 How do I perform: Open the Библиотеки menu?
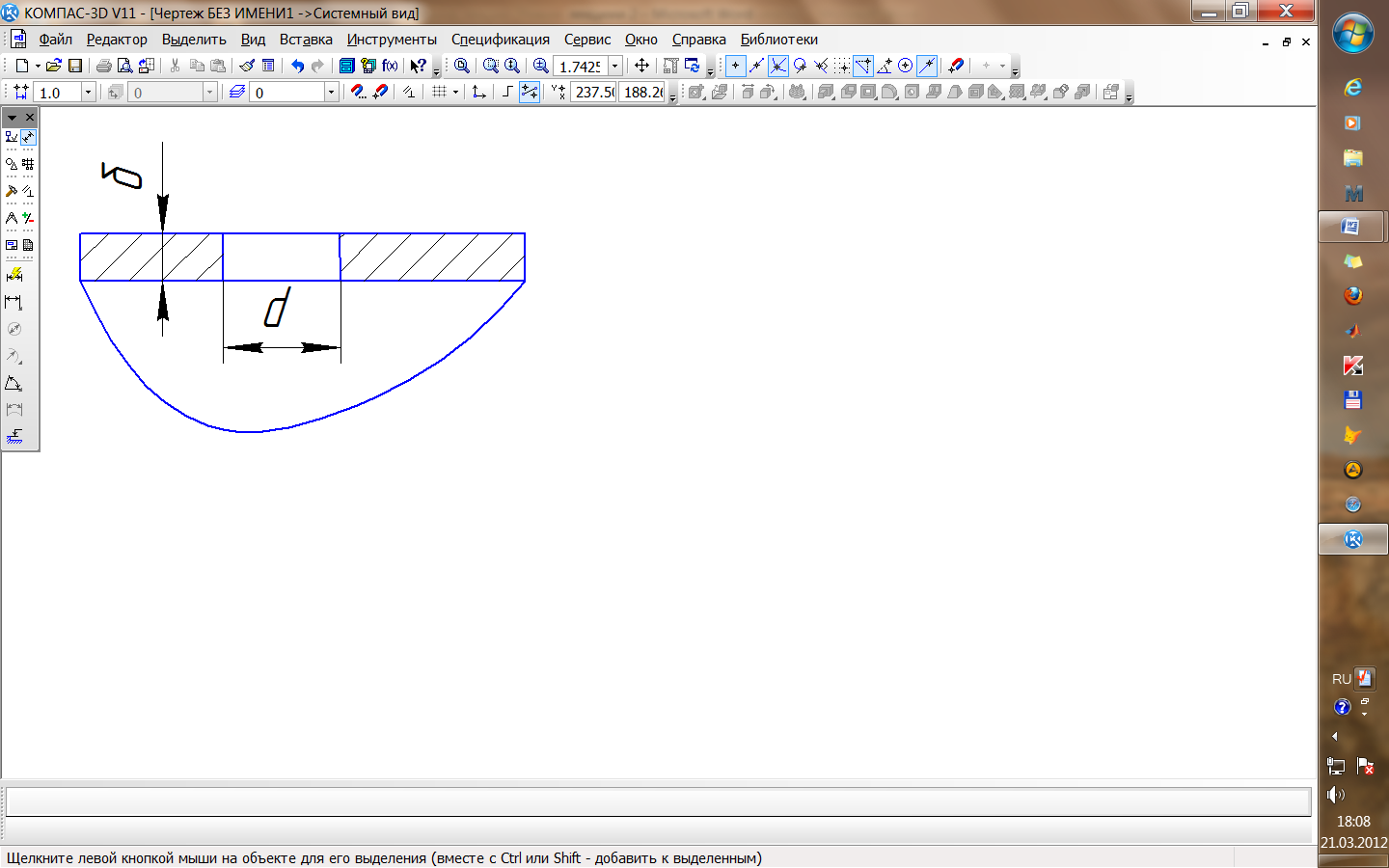click(x=778, y=40)
